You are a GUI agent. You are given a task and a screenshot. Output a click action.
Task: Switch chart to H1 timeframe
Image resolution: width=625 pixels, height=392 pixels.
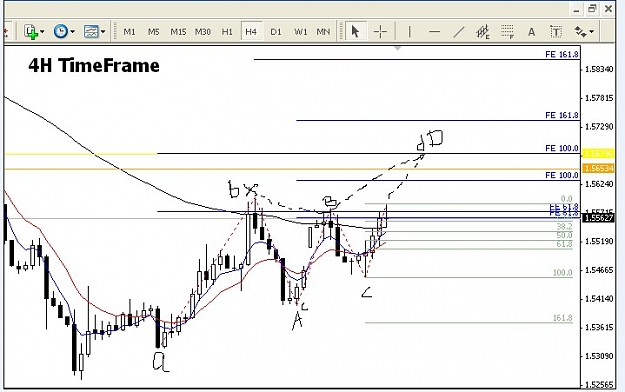pyautogui.click(x=227, y=32)
